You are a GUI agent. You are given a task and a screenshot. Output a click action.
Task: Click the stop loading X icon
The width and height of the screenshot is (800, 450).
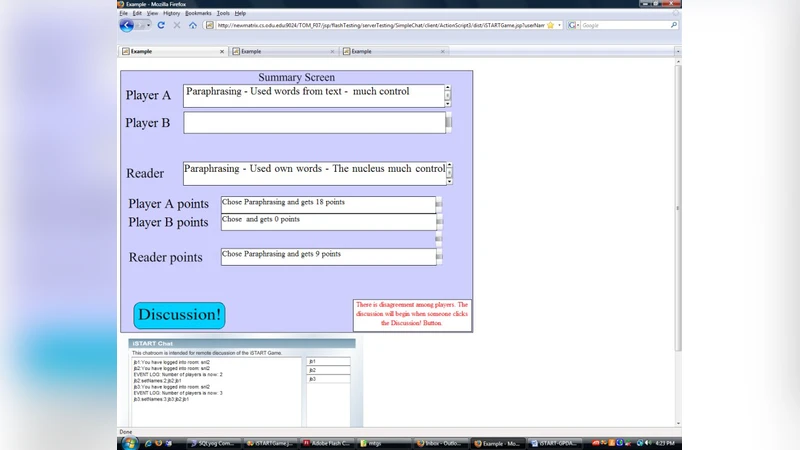[177, 25]
